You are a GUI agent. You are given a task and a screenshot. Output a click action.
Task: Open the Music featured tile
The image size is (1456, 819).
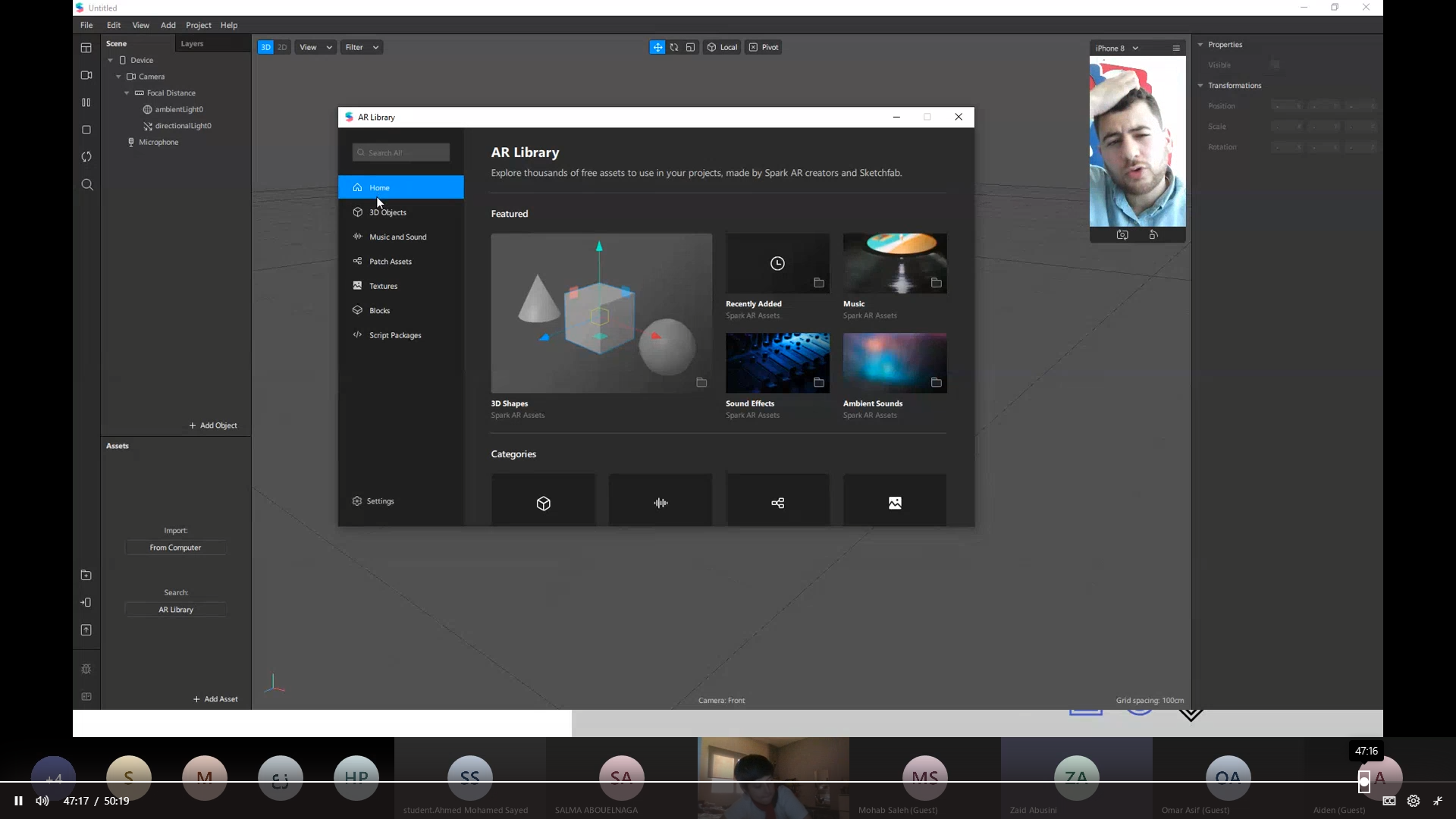[895, 263]
